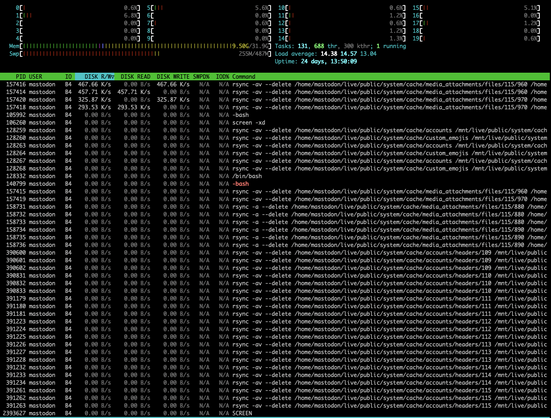Image resolution: width=551 pixels, height=418 pixels.
Task: Sort by the USER column header
Action: [x=35, y=77]
